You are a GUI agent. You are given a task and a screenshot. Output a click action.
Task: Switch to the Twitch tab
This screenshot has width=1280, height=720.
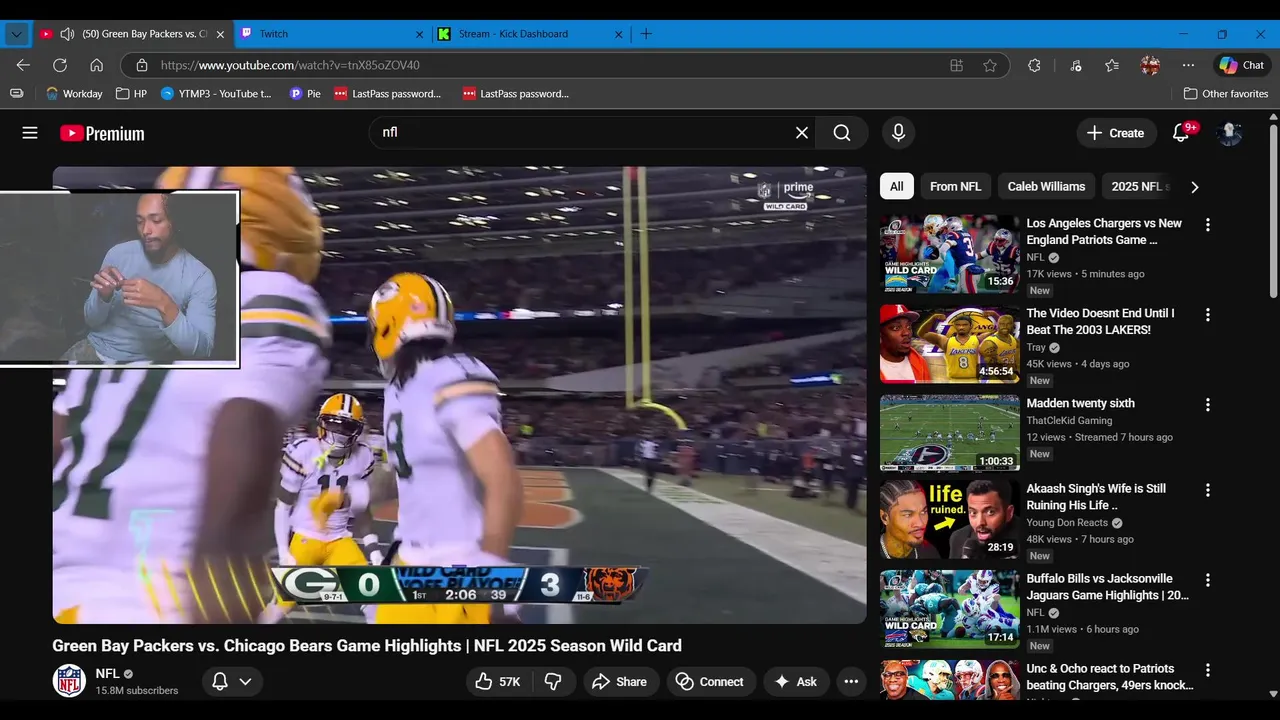tap(333, 34)
